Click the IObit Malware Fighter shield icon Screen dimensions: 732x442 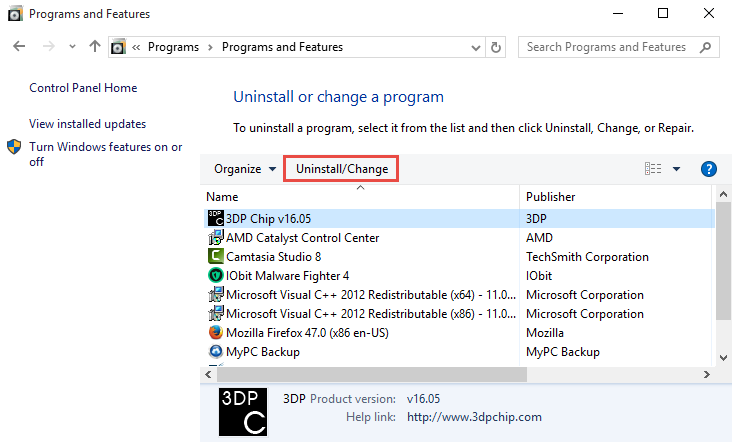(x=216, y=275)
